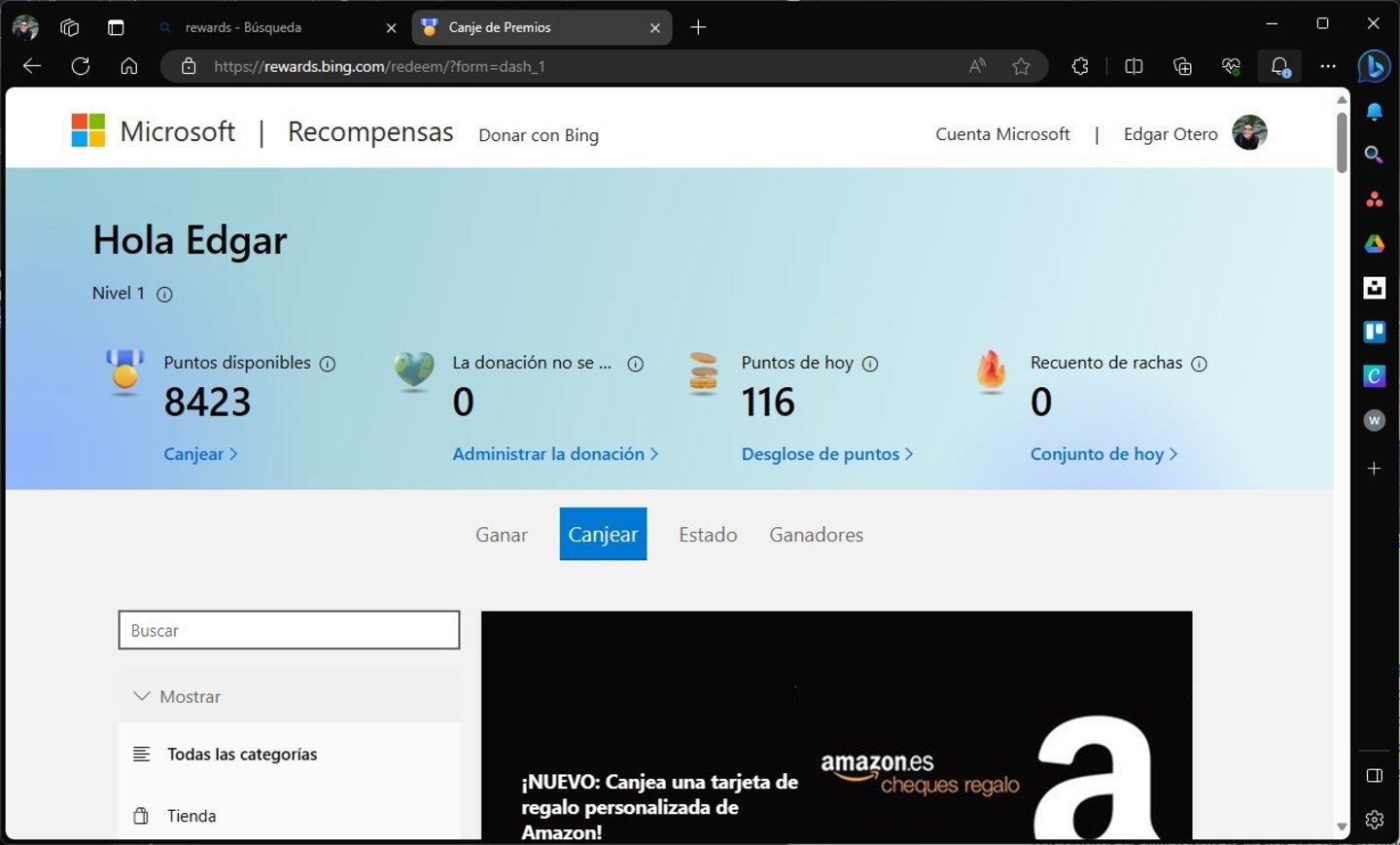Open the blue bell icon in the sidebar
1400x845 pixels.
click(x=1374, y=112)
